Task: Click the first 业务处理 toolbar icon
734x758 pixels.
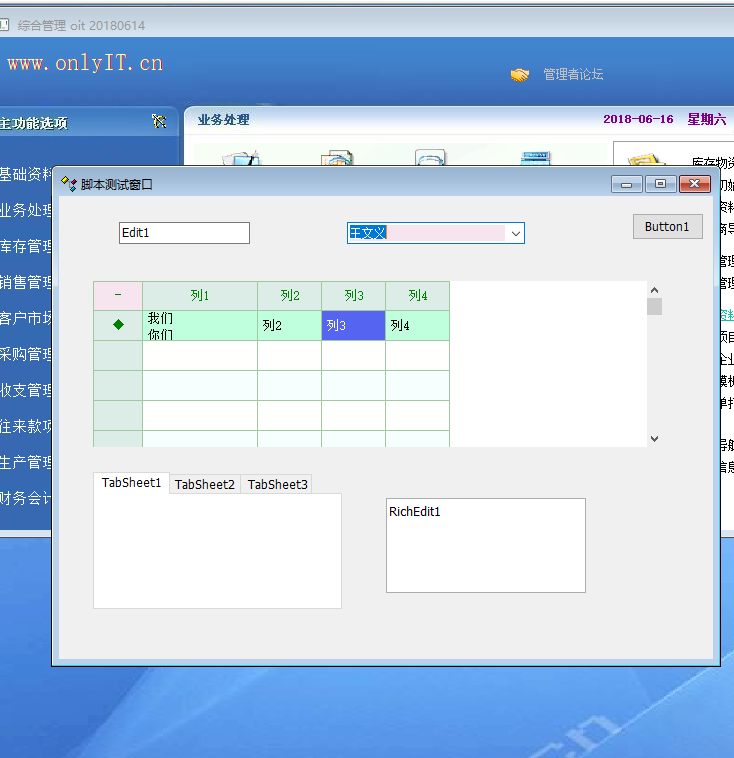Action: pyautogui.click(x=241, y=158)
